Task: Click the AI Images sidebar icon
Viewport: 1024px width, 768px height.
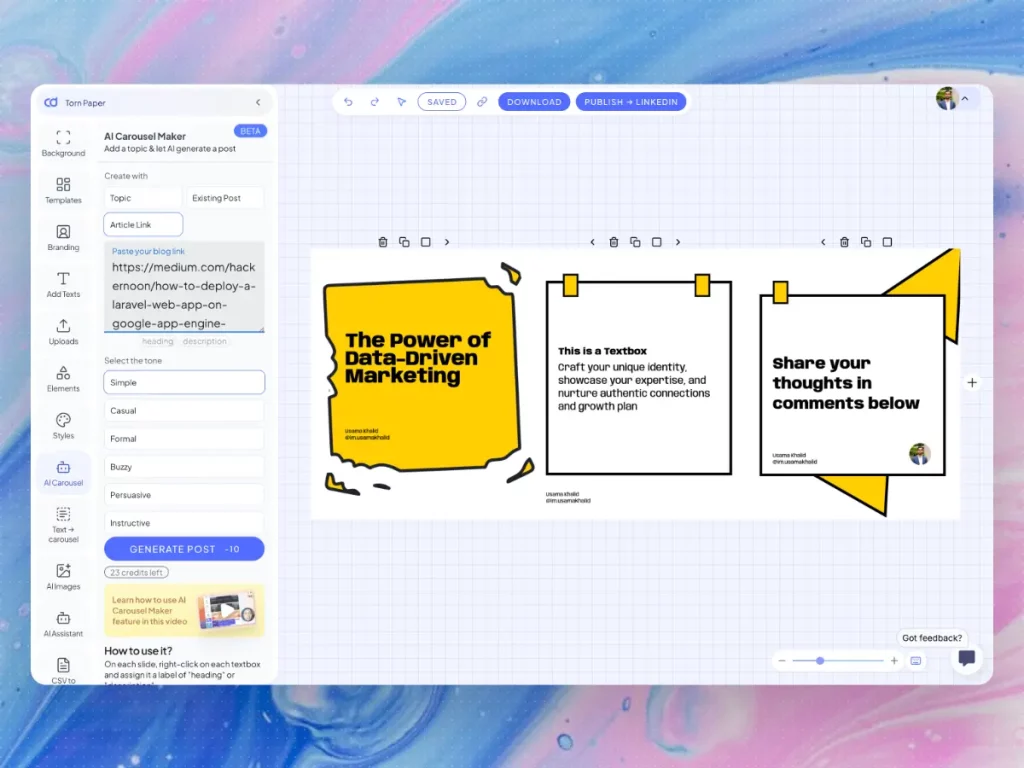Action: 63,578
